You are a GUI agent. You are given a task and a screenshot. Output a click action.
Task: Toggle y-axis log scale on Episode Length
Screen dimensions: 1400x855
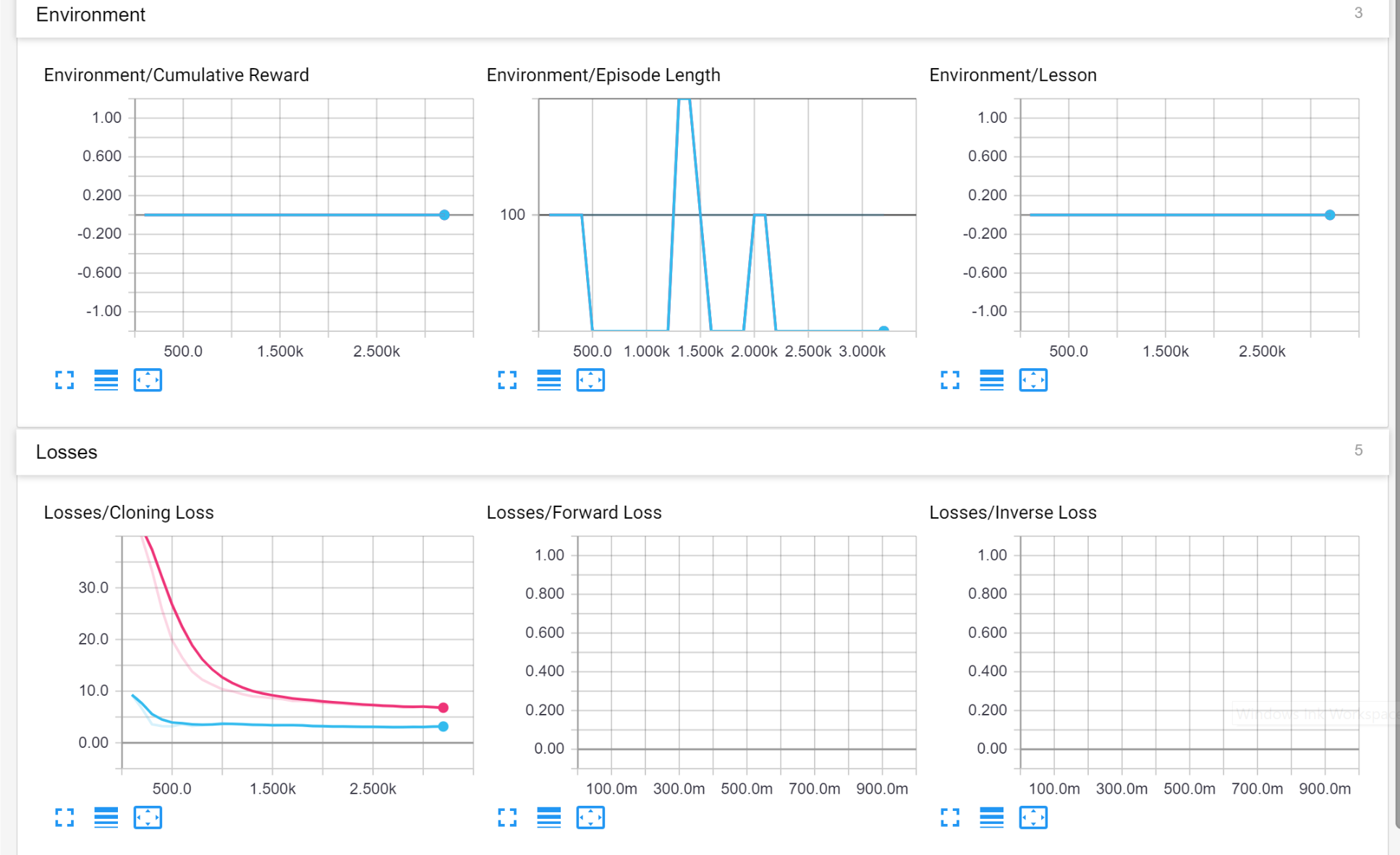pyautogui.click(x=548, y=380)
